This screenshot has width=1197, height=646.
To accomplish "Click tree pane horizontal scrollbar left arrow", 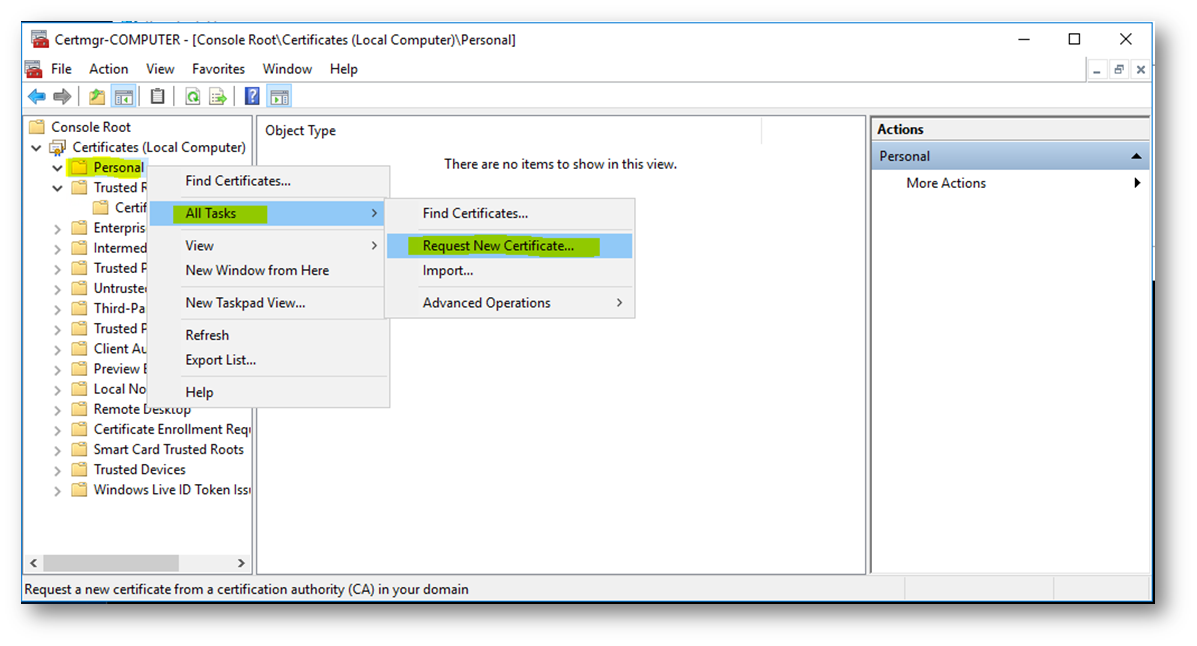I will (34, 563).
